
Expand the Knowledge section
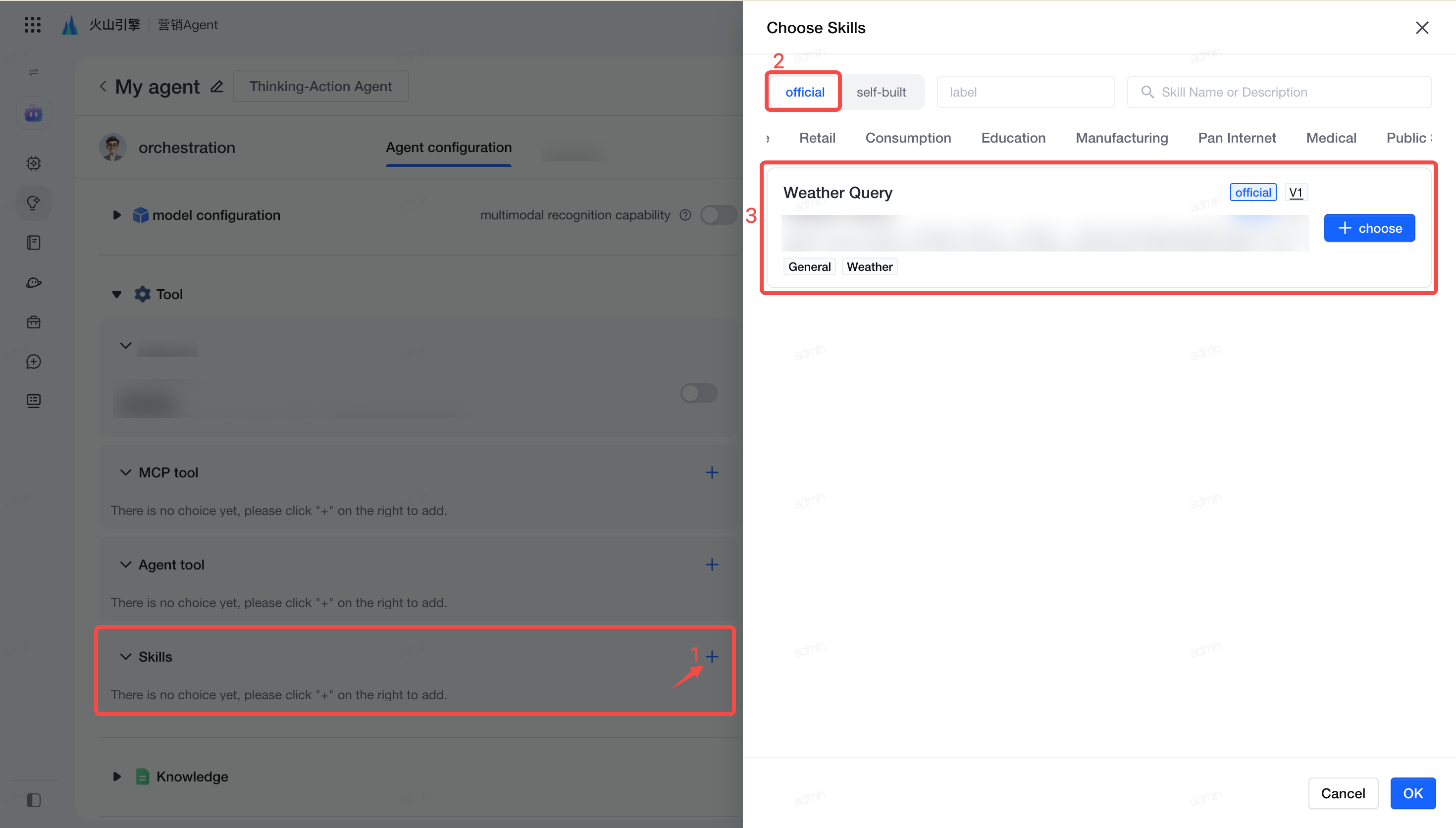(x=116, y=777)
